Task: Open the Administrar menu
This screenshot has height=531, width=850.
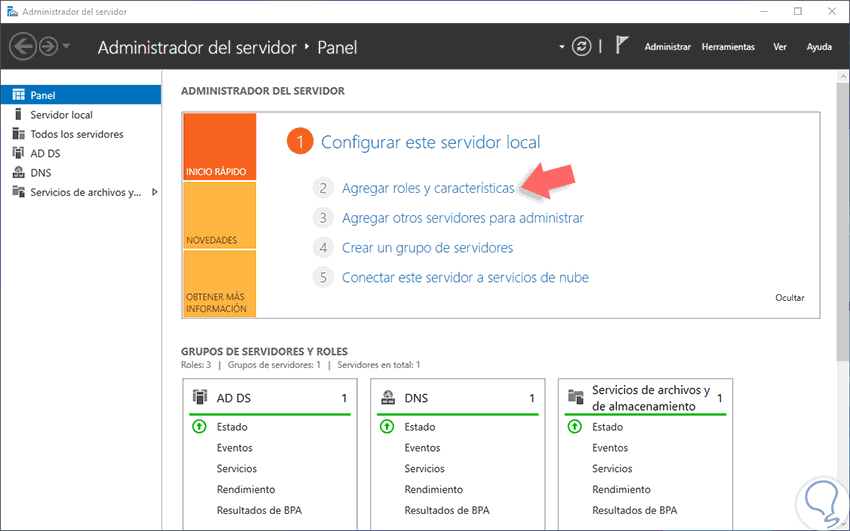Action: pos(667,47)
